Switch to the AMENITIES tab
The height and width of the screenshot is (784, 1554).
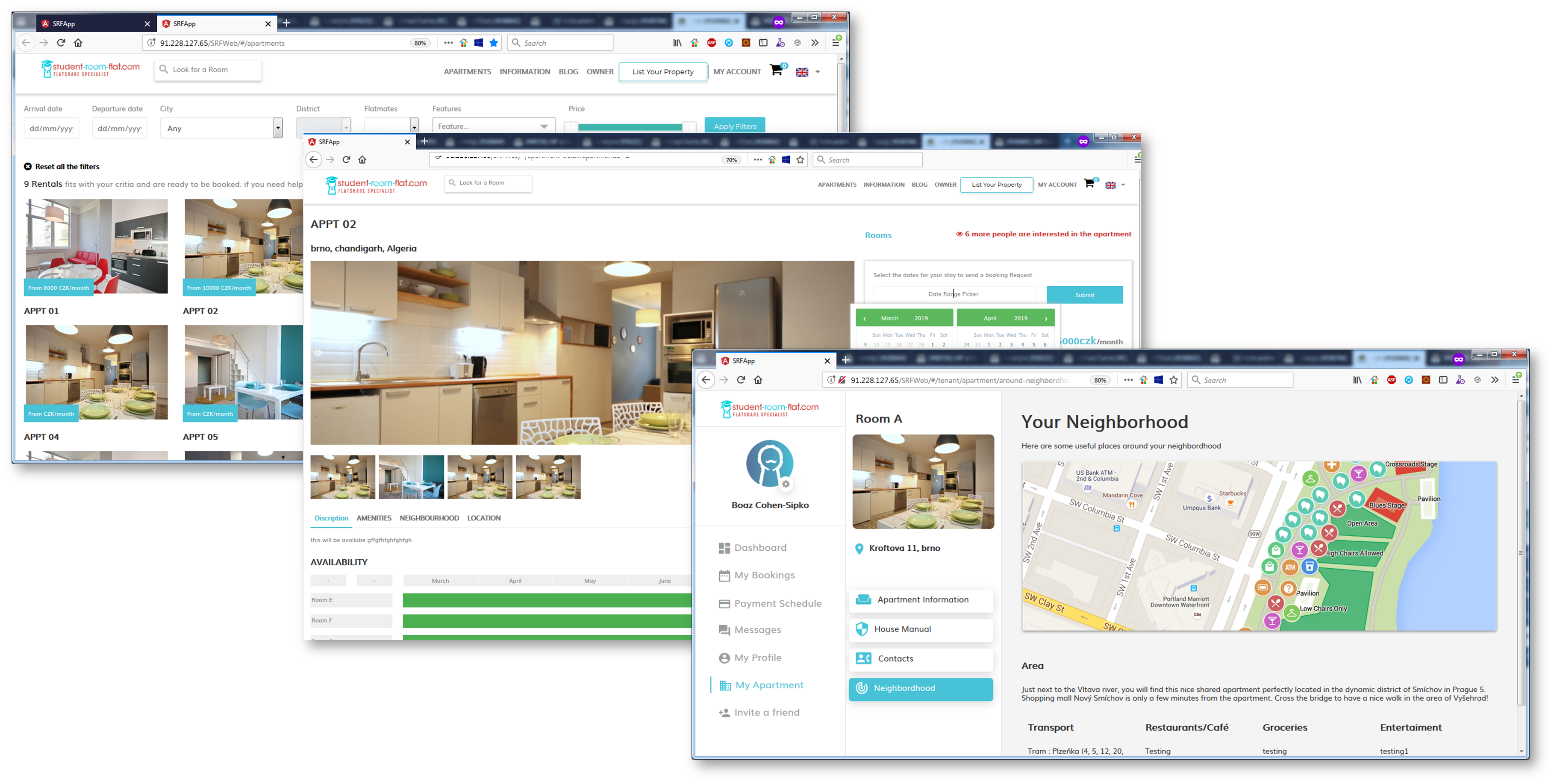pyautogui.click(x=374, y=518)
